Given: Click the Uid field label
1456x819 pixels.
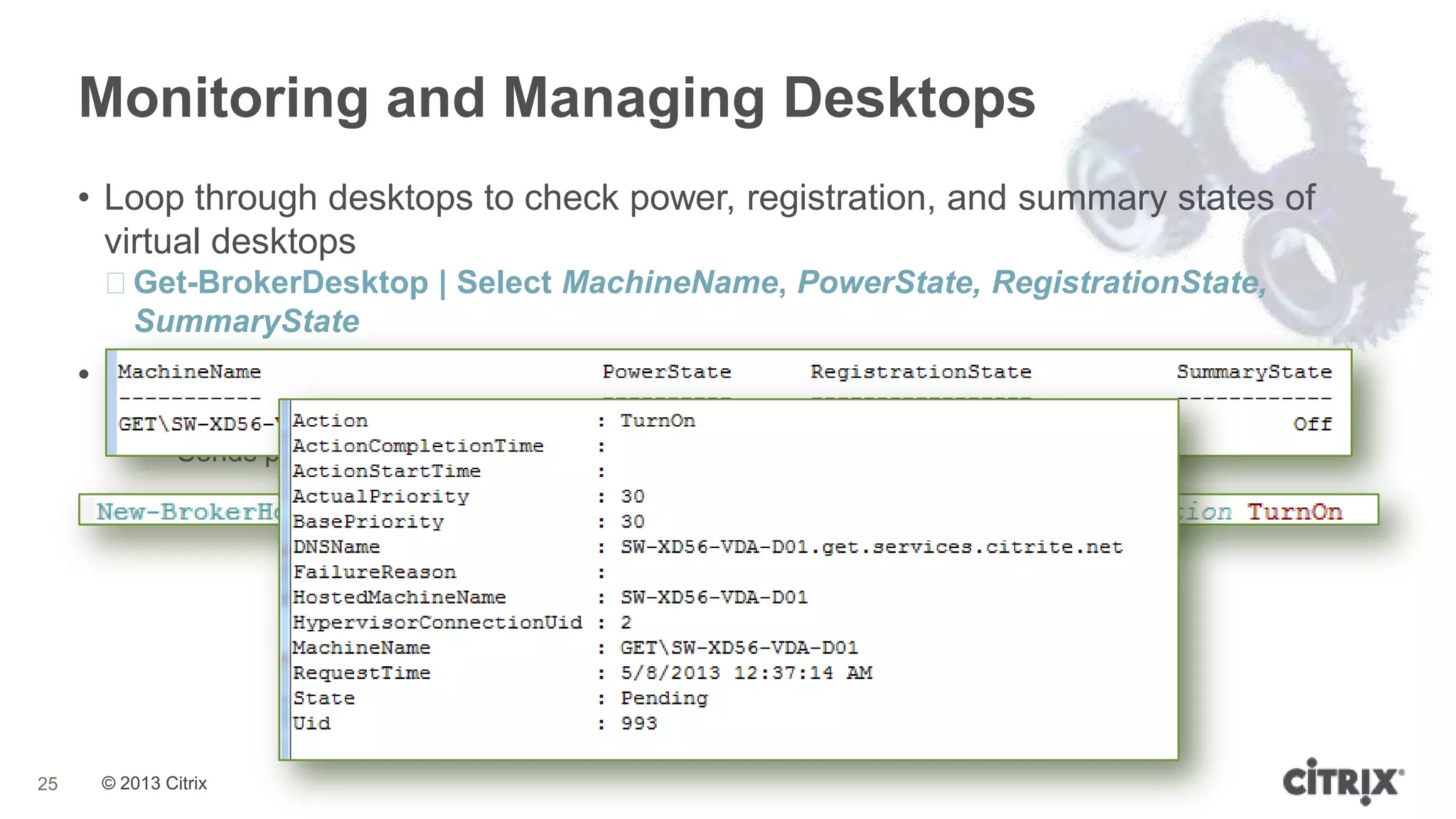Looking at the screenshot, I should coord(311,724).
